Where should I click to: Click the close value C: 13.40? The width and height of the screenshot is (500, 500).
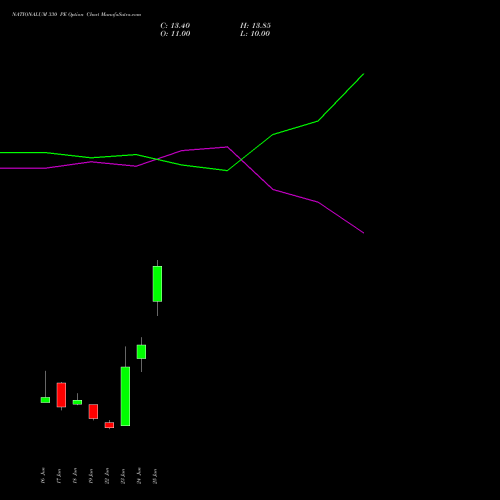point(175,26)
